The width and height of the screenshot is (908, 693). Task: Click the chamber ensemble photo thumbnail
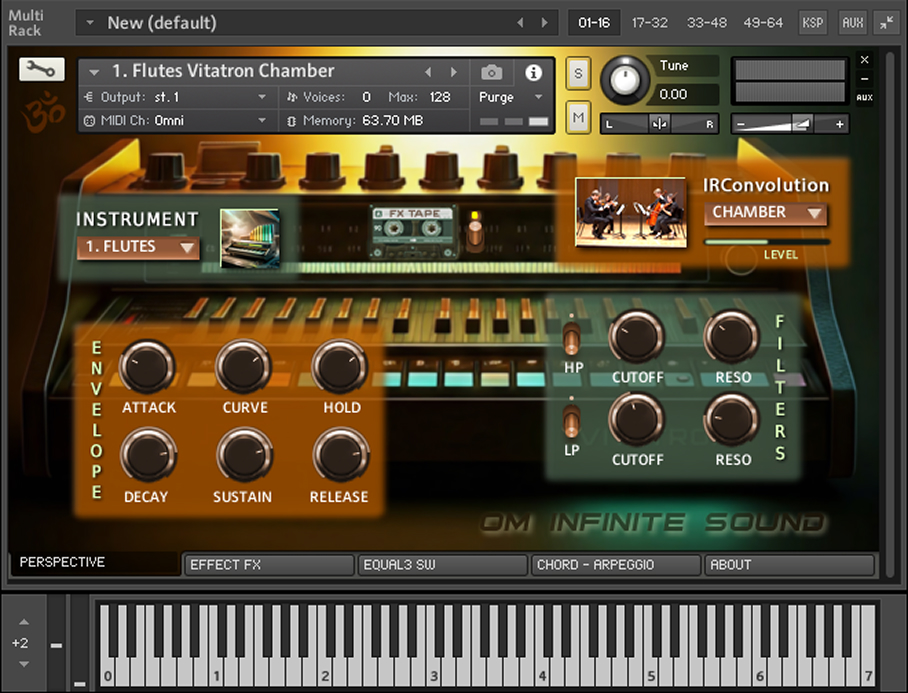[630, 212]
